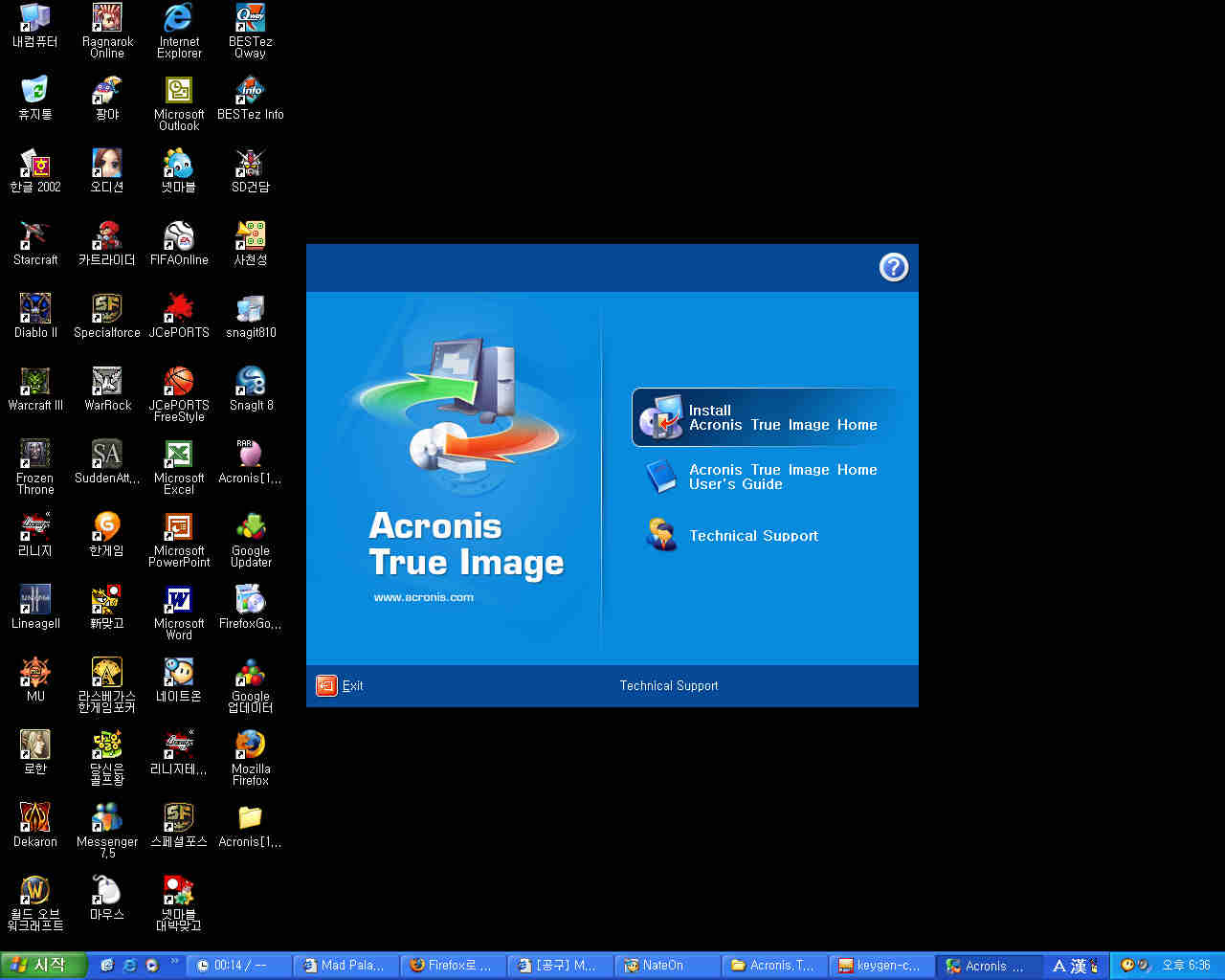Click the Install Acronis True Image Home disc icon
Screen dimensions: 1225x980
(x=660, y=417)
